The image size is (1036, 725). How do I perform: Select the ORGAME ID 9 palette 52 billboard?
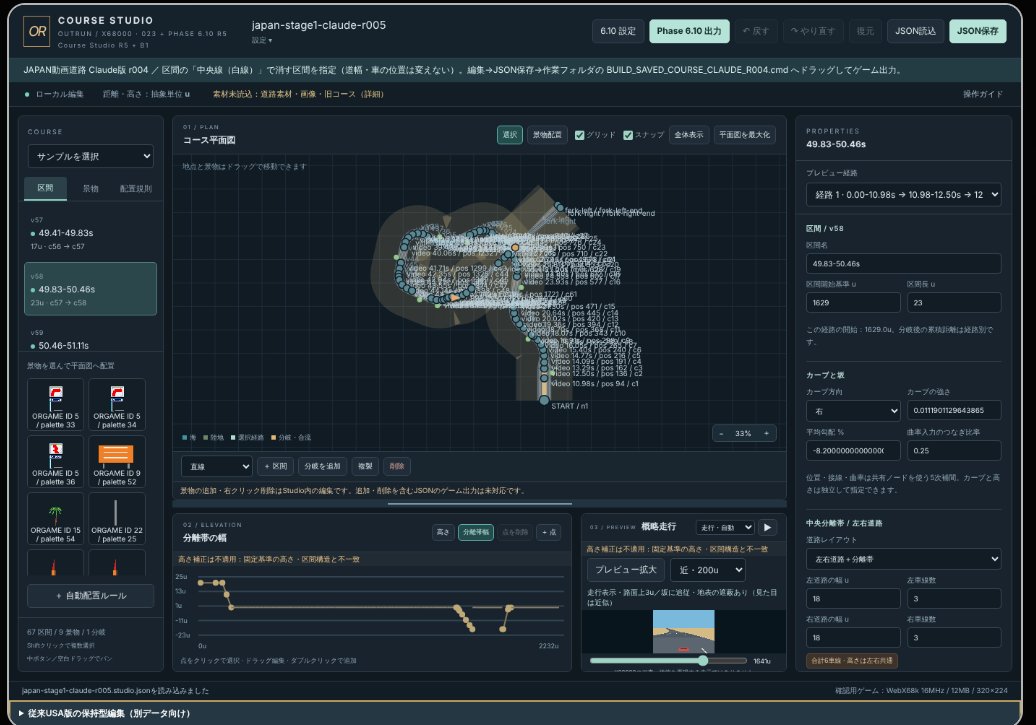[x=117, y=462]
